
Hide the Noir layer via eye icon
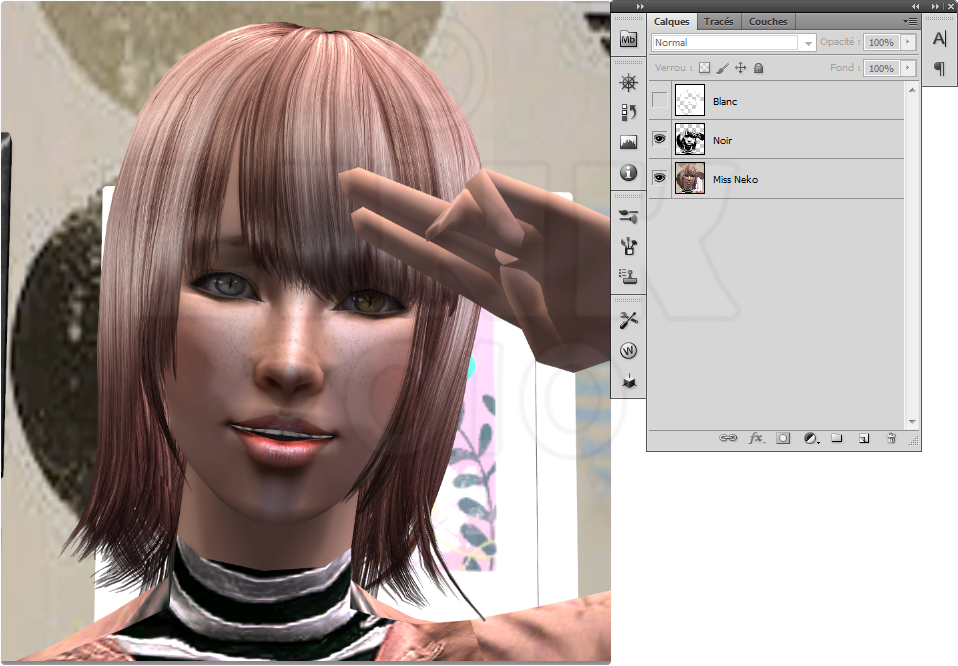(659, 140)
